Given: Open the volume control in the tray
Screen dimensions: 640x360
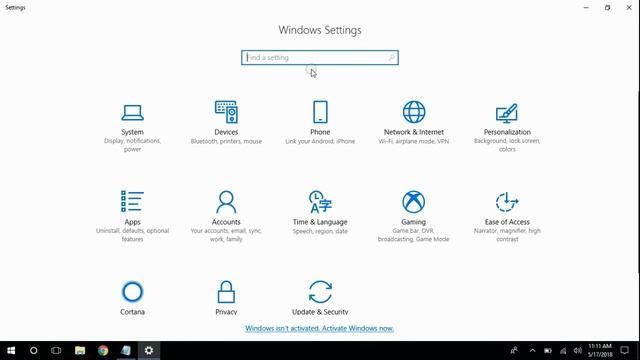Looking at the screenshot, I should 577,351.
